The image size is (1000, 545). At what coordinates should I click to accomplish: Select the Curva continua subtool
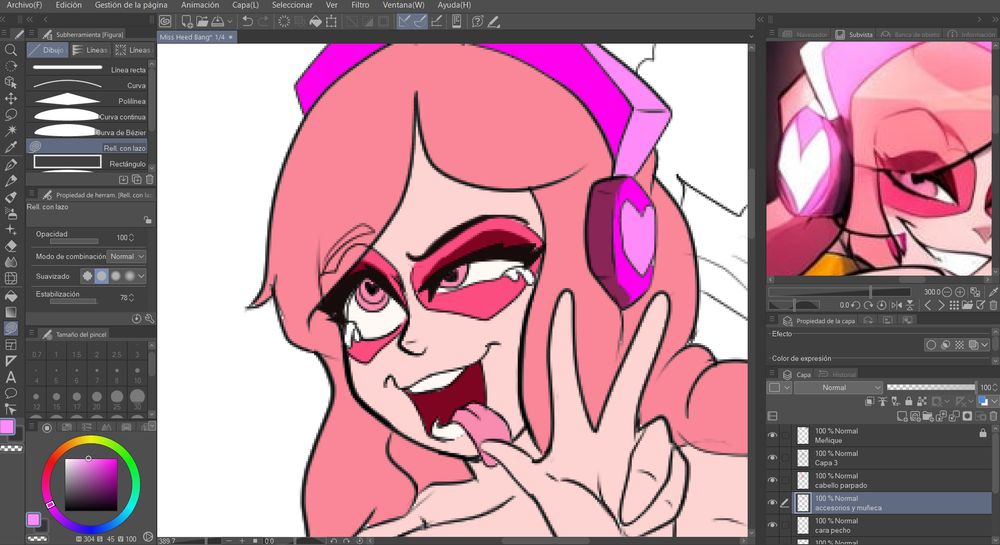coord(89,116)
